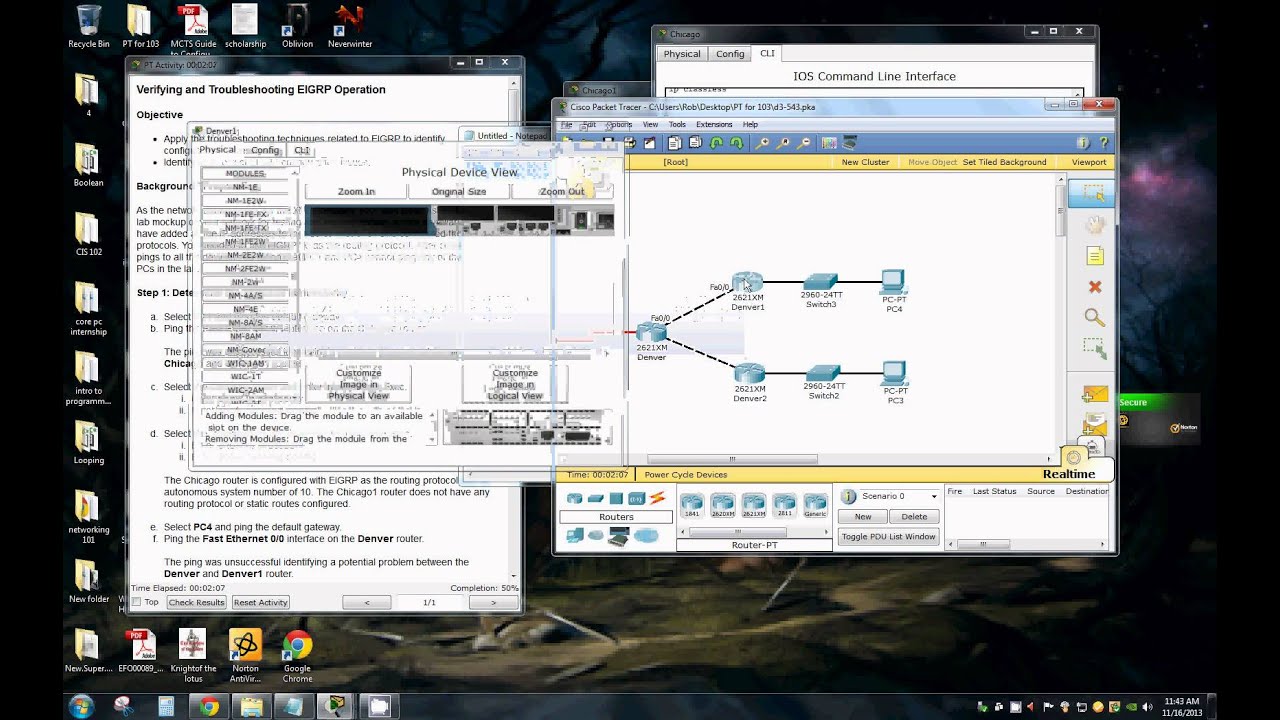Activate the red X Delete tool
1280x720 pixels.
(1094, 287)
